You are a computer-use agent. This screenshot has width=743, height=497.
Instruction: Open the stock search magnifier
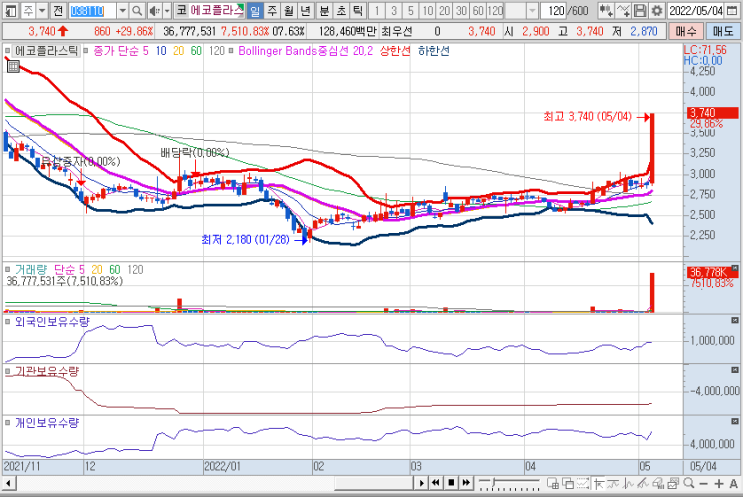[x=137, y=10]
